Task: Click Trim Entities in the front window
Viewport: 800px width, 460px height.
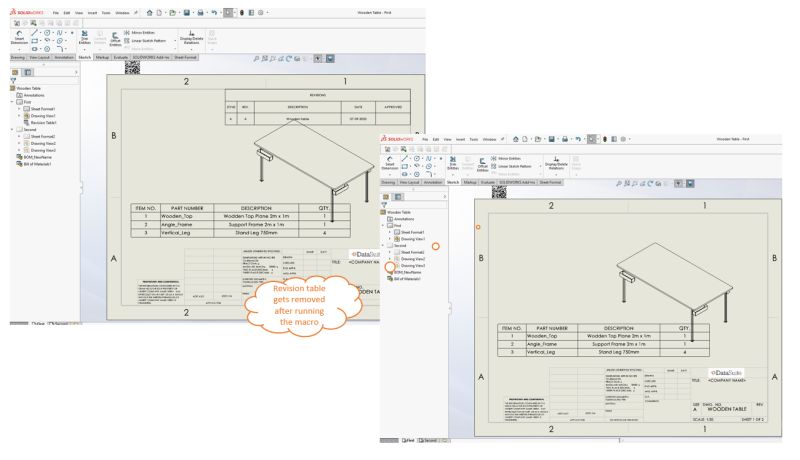Action: click(453, 163)
